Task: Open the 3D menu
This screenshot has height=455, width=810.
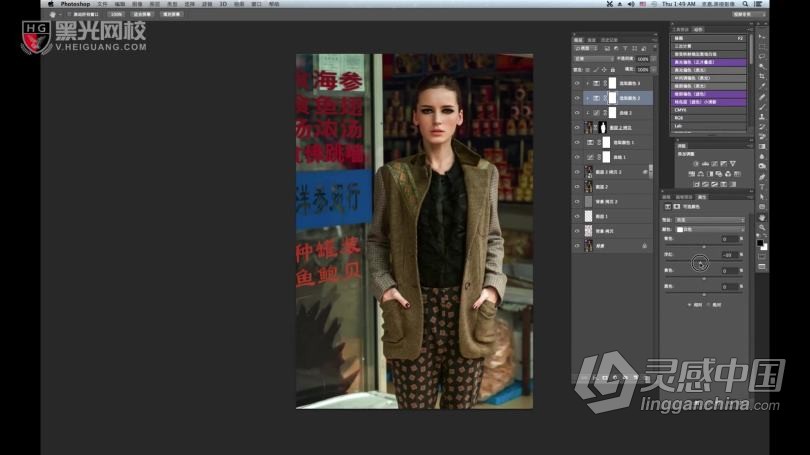Action: pos(223,4)
